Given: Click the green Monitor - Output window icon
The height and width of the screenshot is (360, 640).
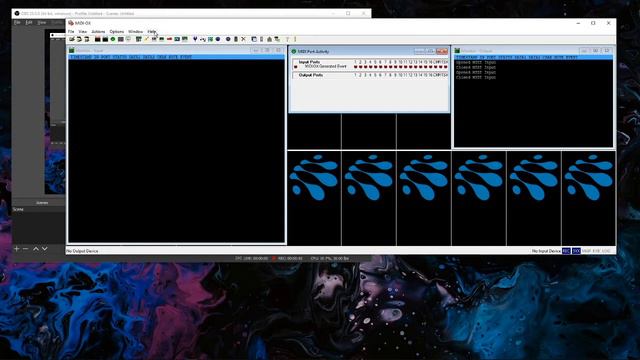Looking at the screenshot, I should click(x=458, y=51).
